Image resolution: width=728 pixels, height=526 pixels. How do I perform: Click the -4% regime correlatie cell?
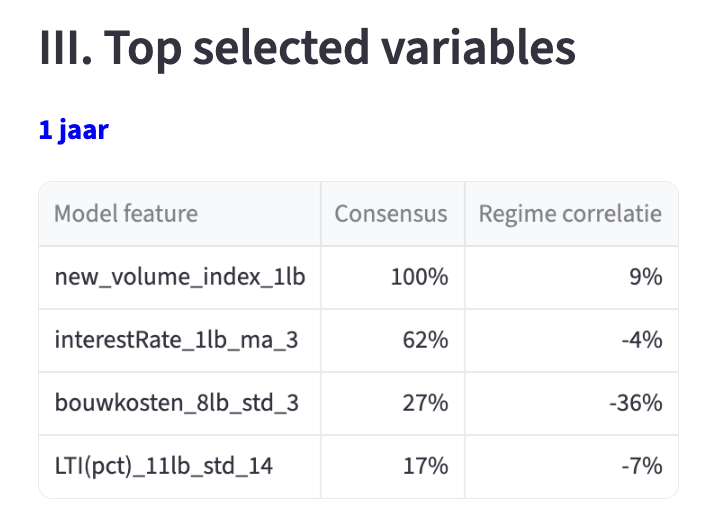(641, 340)
